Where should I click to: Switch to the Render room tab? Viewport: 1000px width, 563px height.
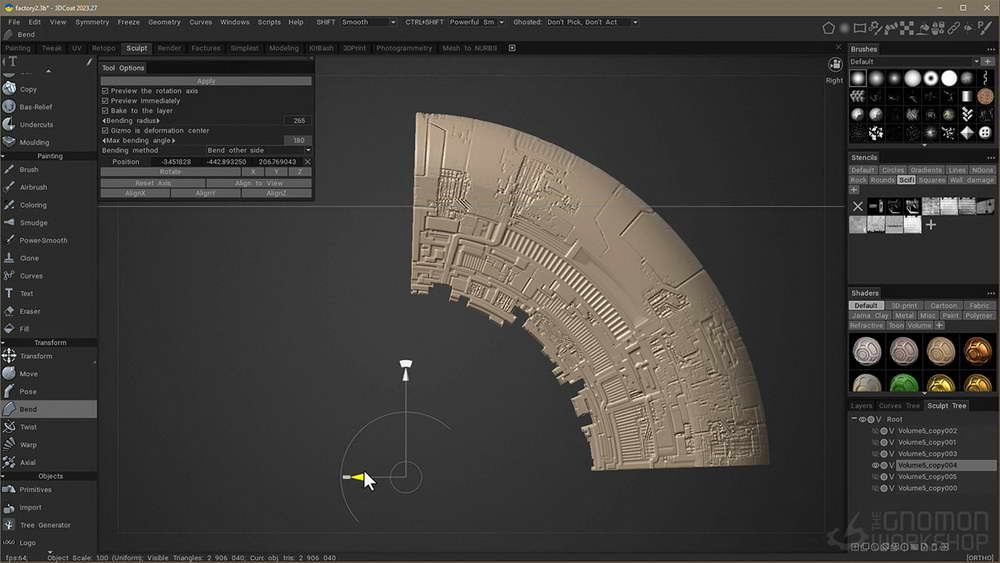[x=169, y=48]
